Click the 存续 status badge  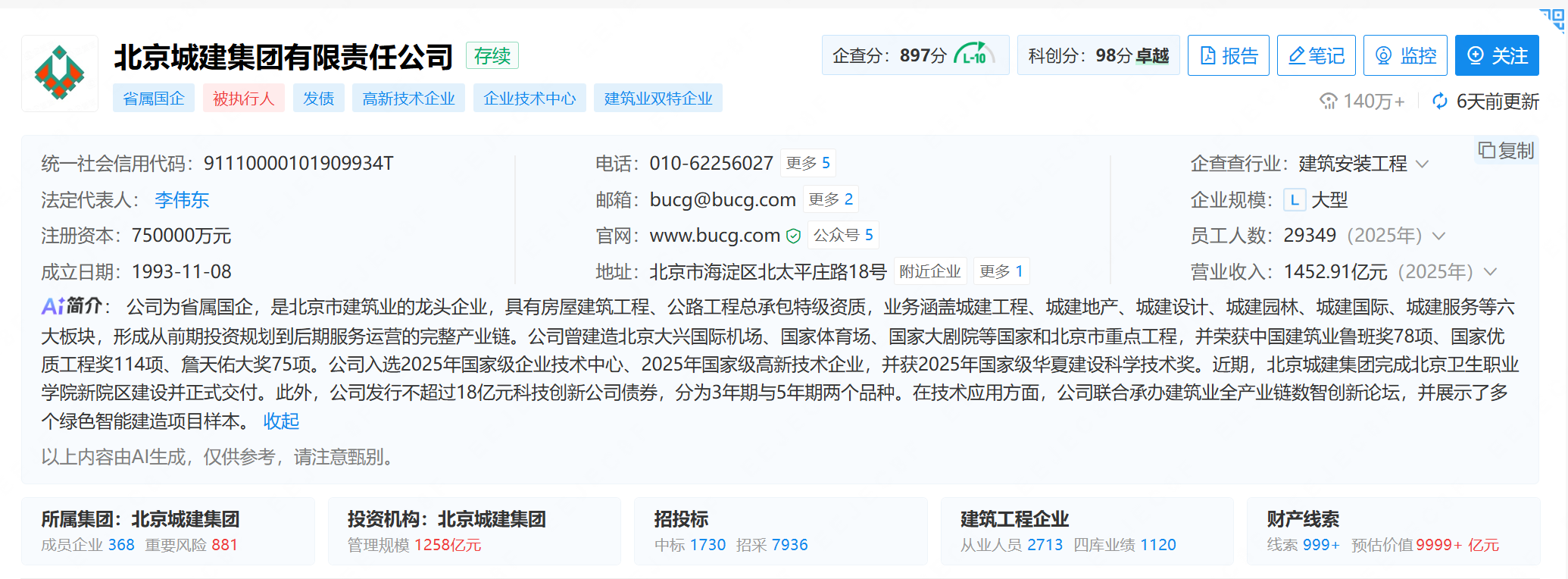[492, 55]
